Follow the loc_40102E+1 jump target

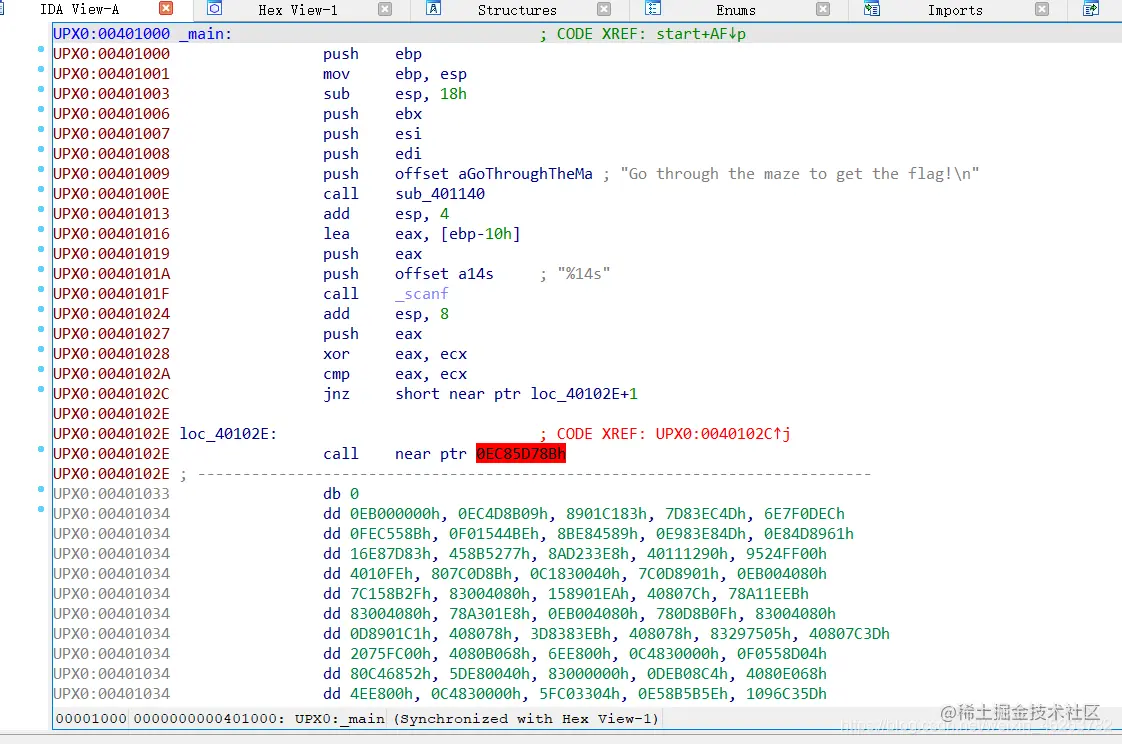[x=584, y=394]
